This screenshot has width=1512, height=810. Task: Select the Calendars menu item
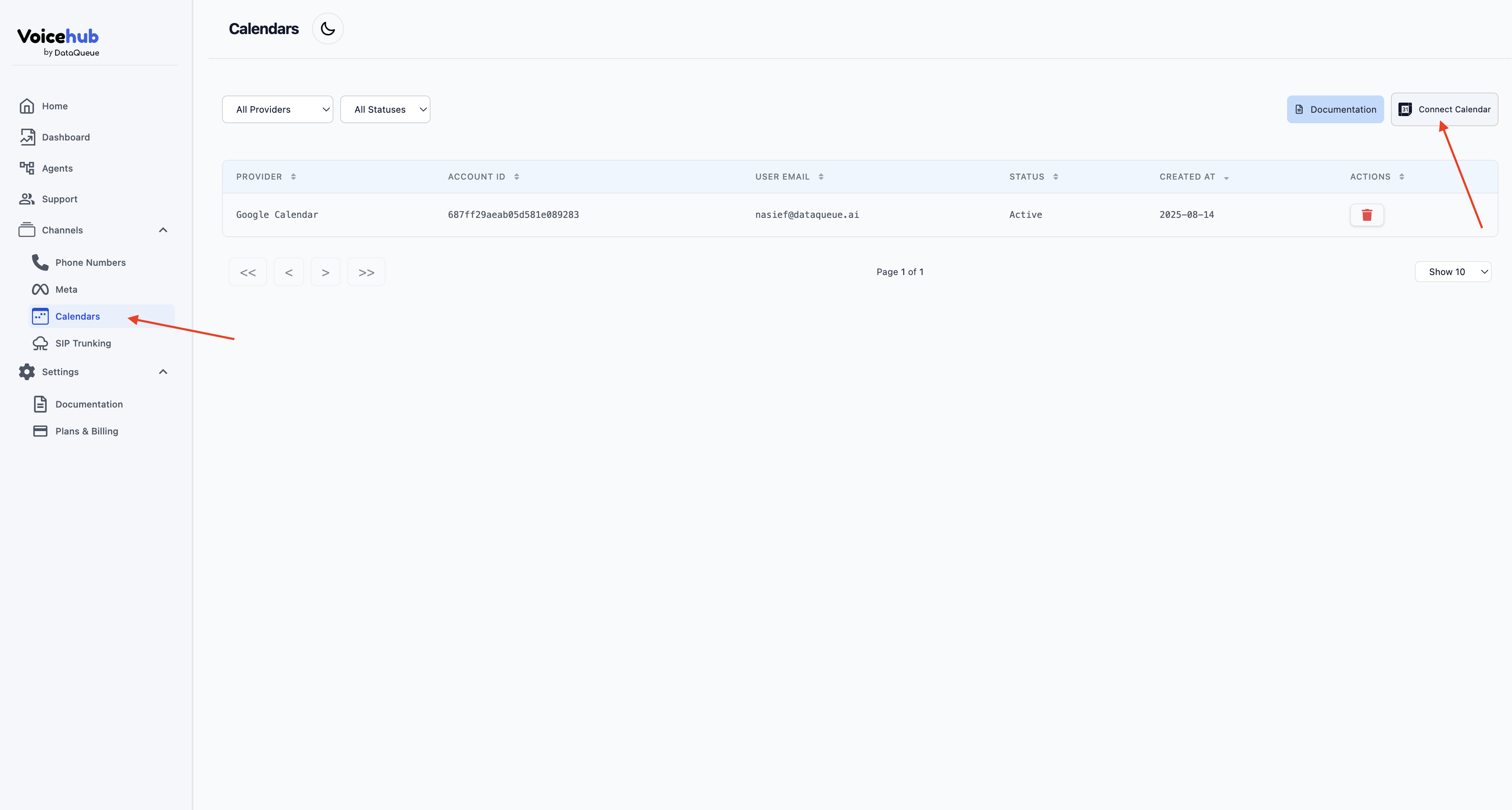(x=77, y=316)
